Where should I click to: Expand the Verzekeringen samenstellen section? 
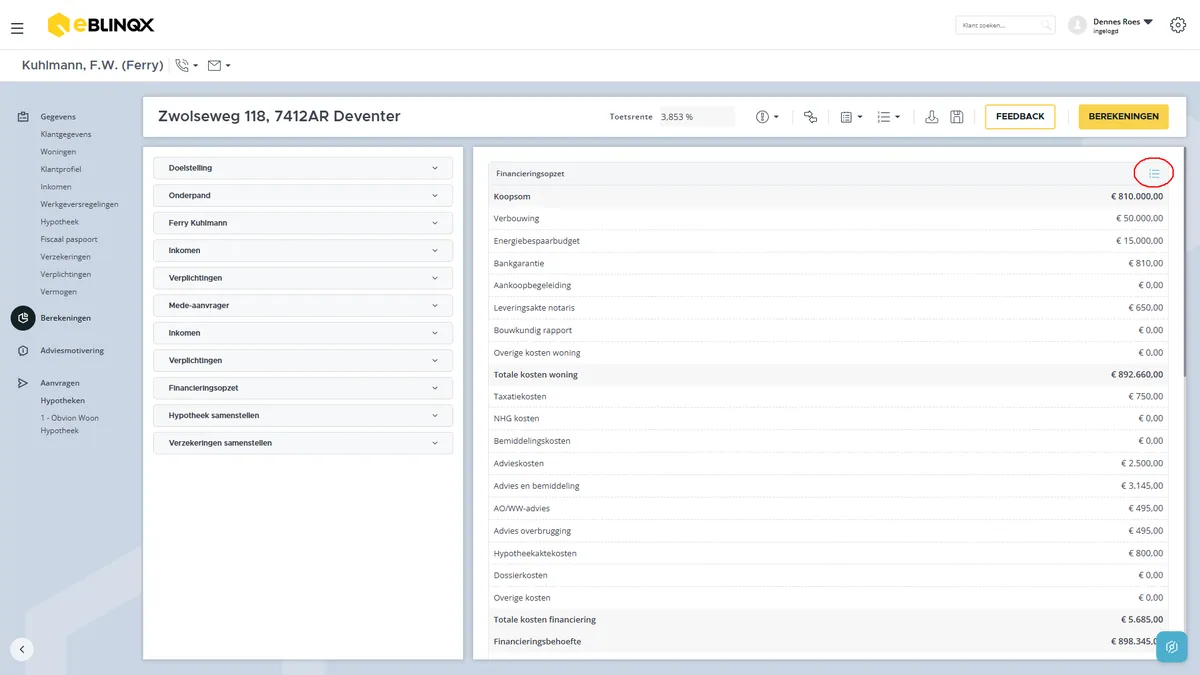(303, 443)
